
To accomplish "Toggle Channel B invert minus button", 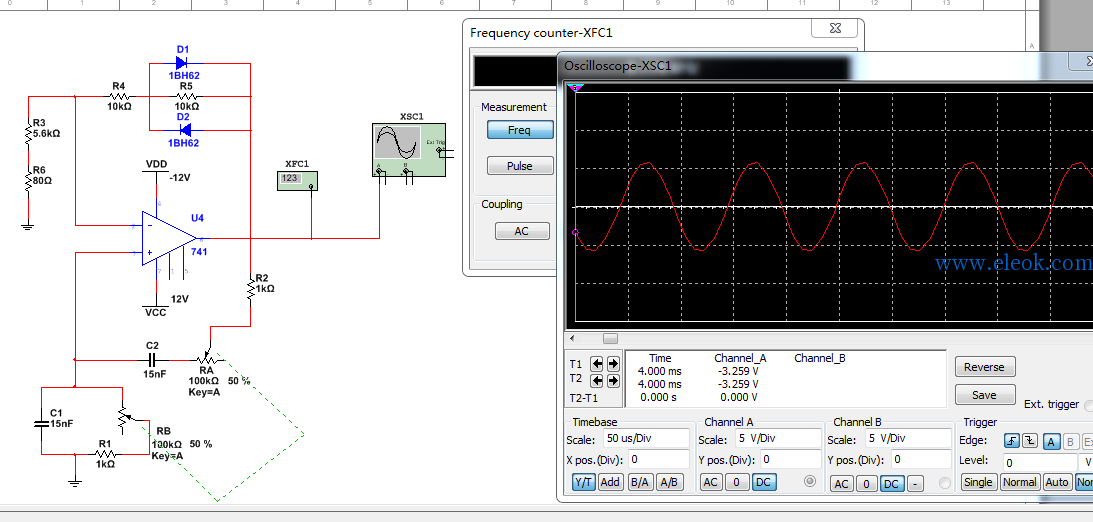I will pos(914,484).
